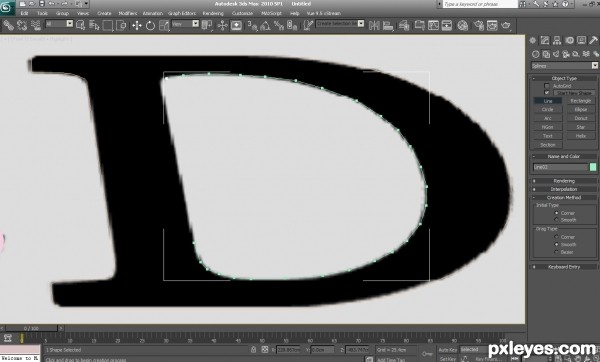Viewport: 600px width, 362px height.
Task: Click the Mirror tool icon
Action: [374, 25]
